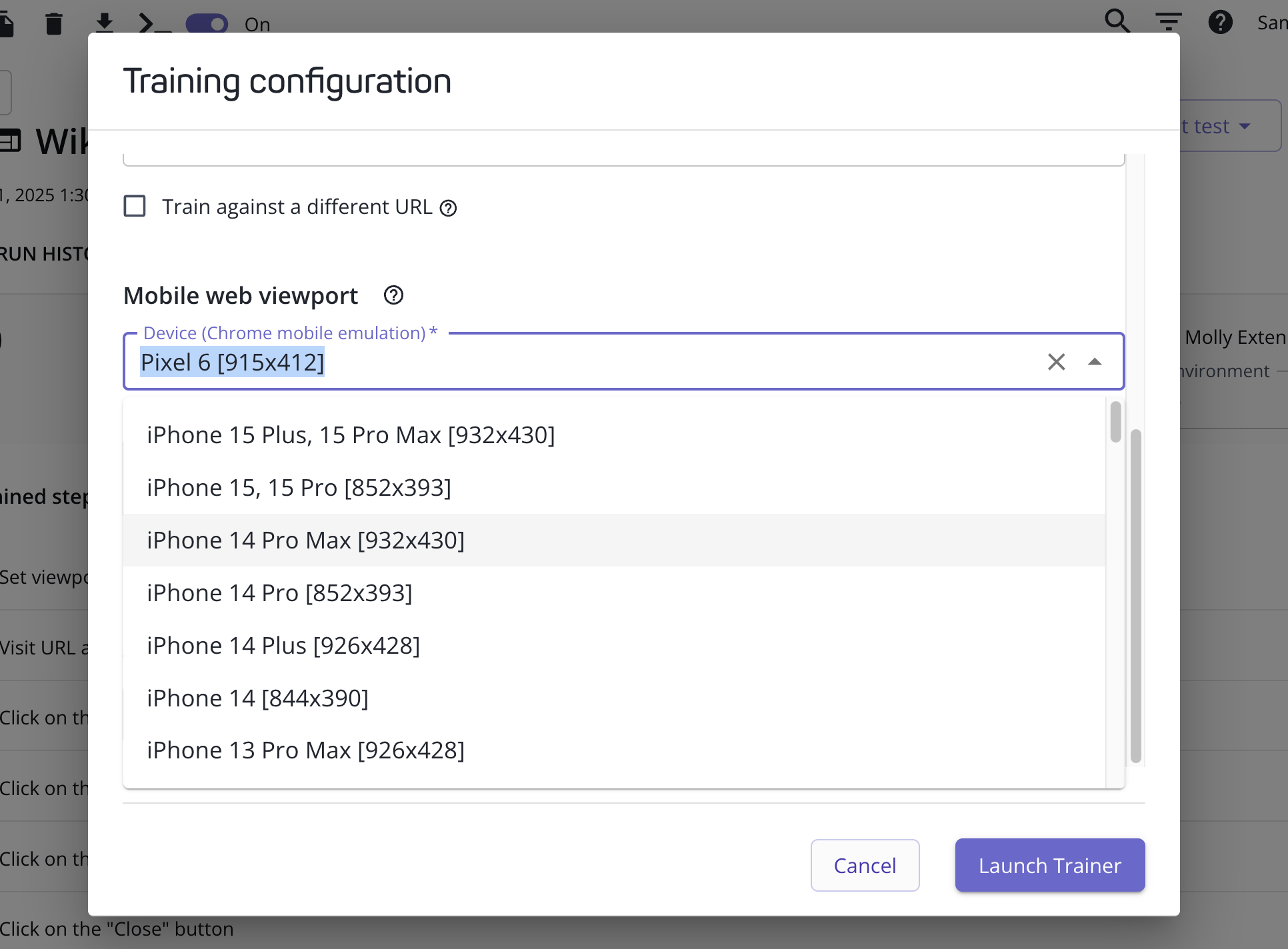
Task: Choose iPhone 15, 15 Pro [852x393]
Action: [x=299, y=487]
